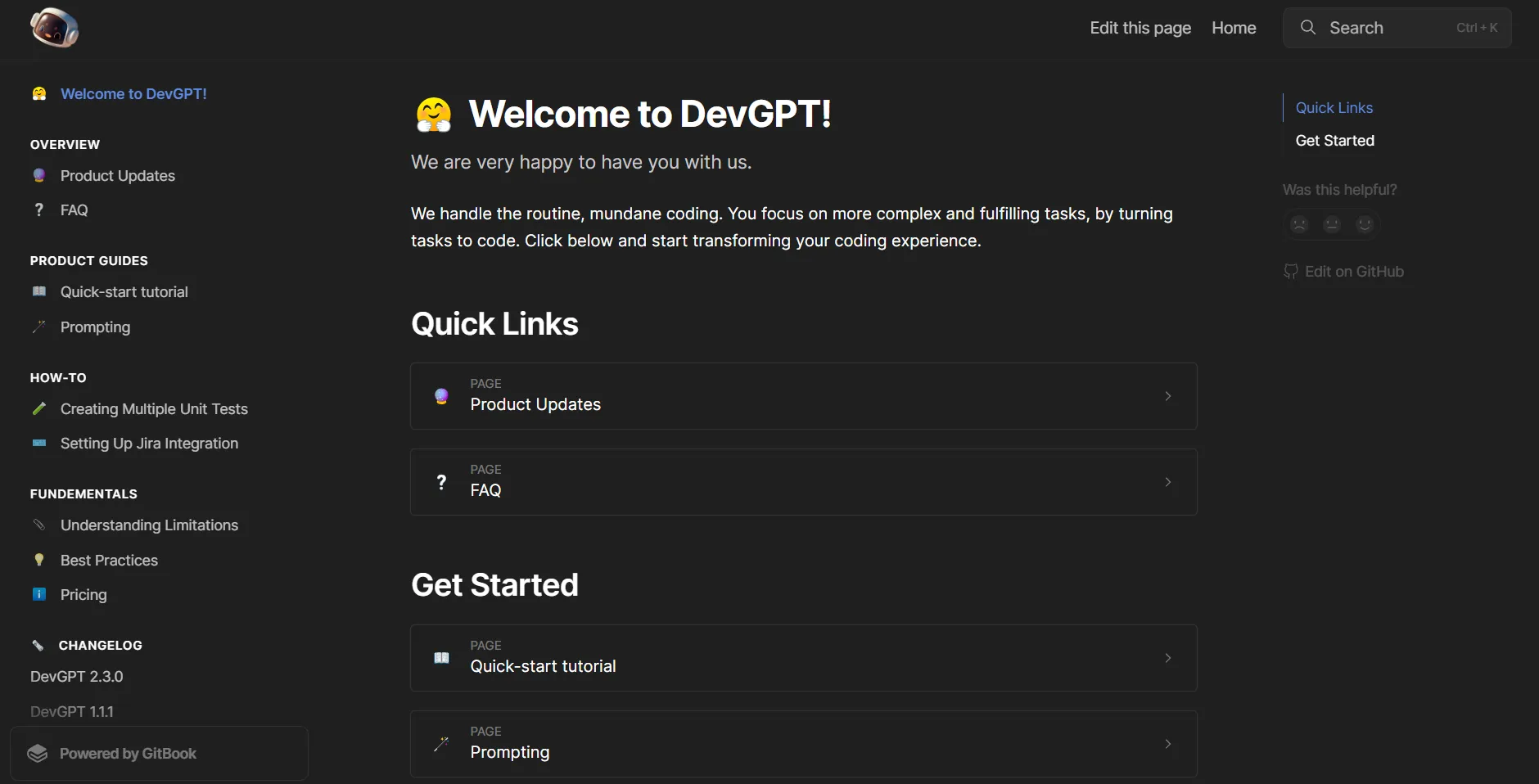Jump to Get Started in the page outline

click(1334, 140)
